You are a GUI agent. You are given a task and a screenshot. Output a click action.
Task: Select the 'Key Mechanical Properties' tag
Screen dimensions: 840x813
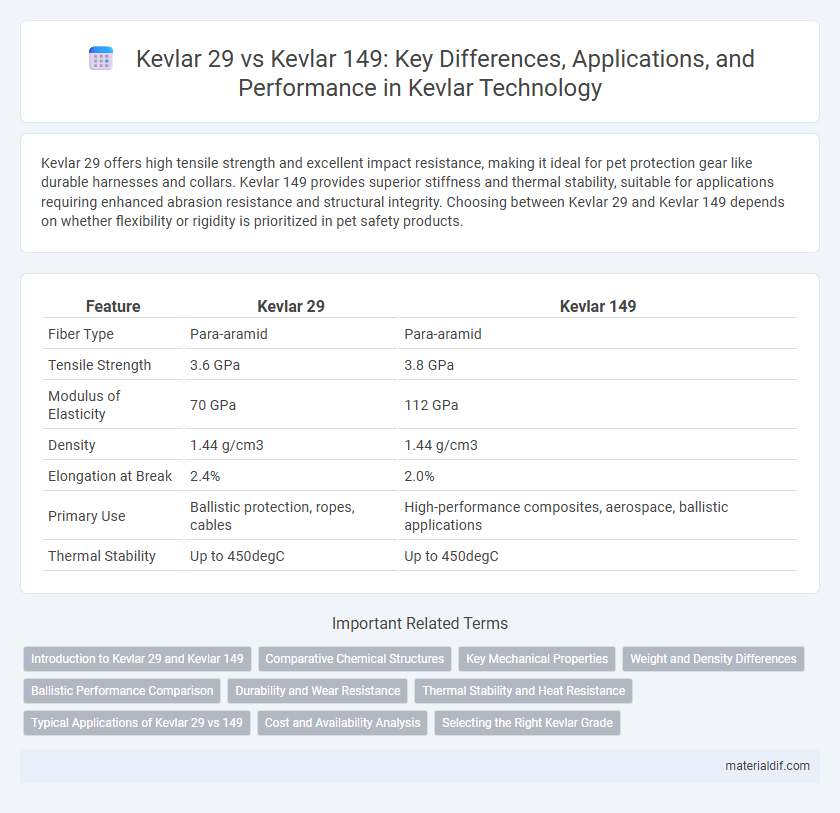pyautogui.click(x=537, y=659)
